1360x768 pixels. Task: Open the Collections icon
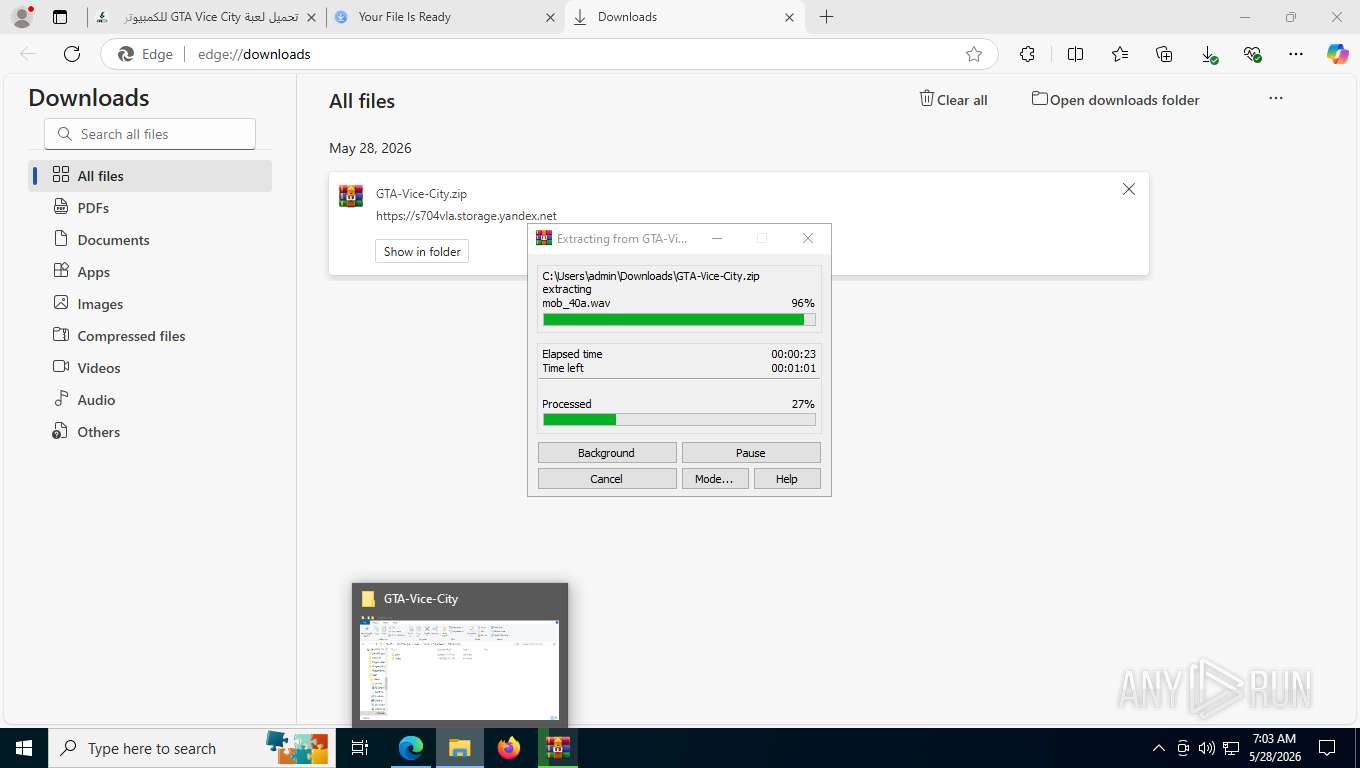[1164, 54]
